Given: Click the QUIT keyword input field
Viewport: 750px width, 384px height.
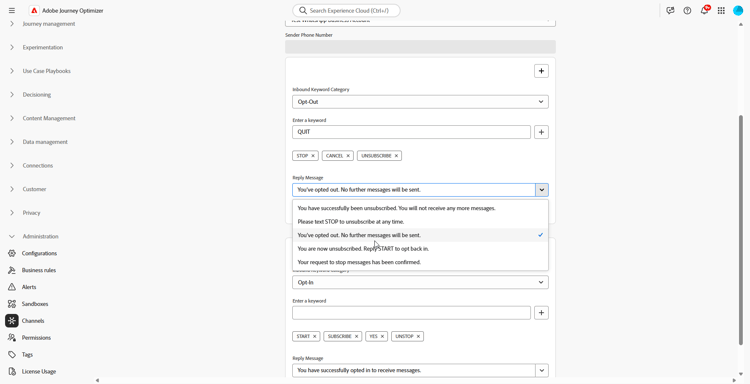Looking at the screenshot, I should (411, 132).
